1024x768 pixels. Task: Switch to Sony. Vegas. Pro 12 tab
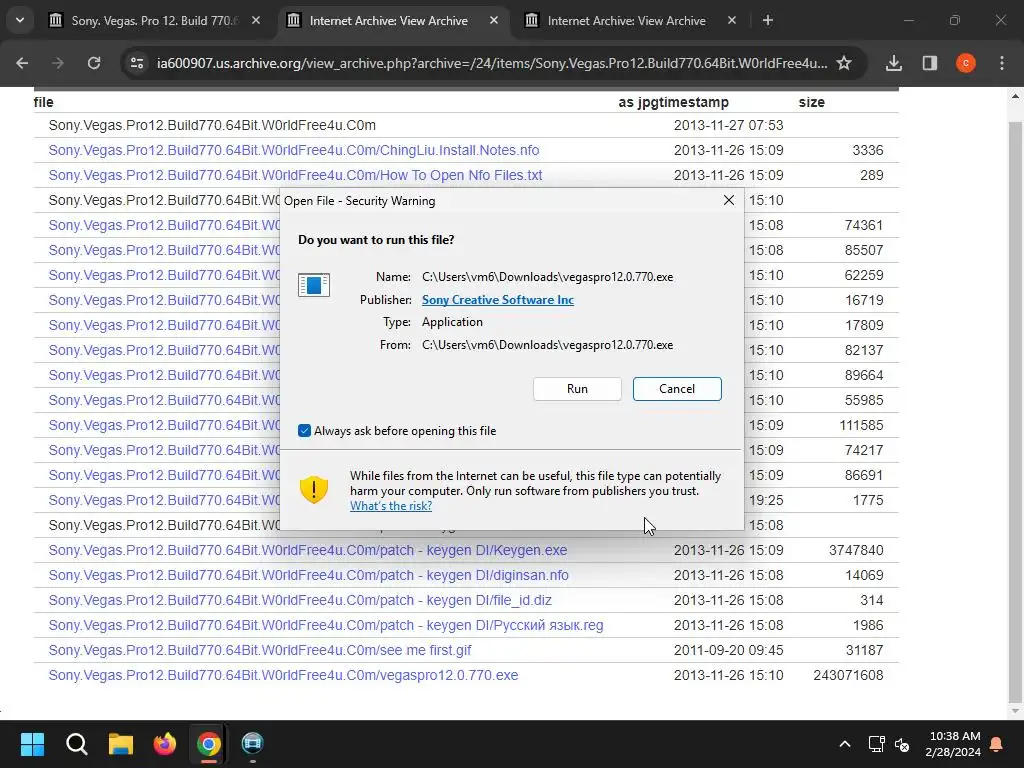pos(155,21)
